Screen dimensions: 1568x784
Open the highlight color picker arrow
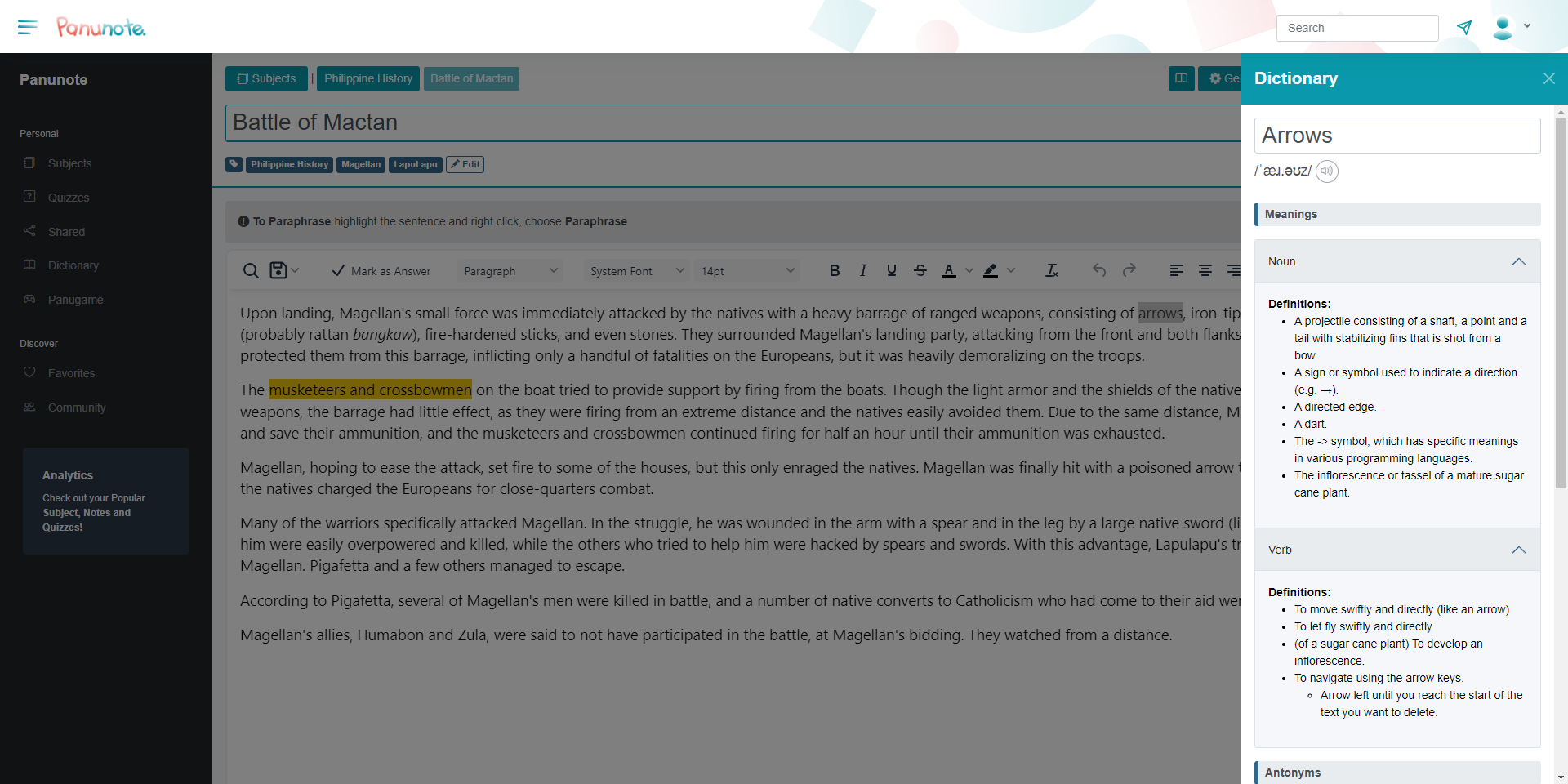point(1011,270)
